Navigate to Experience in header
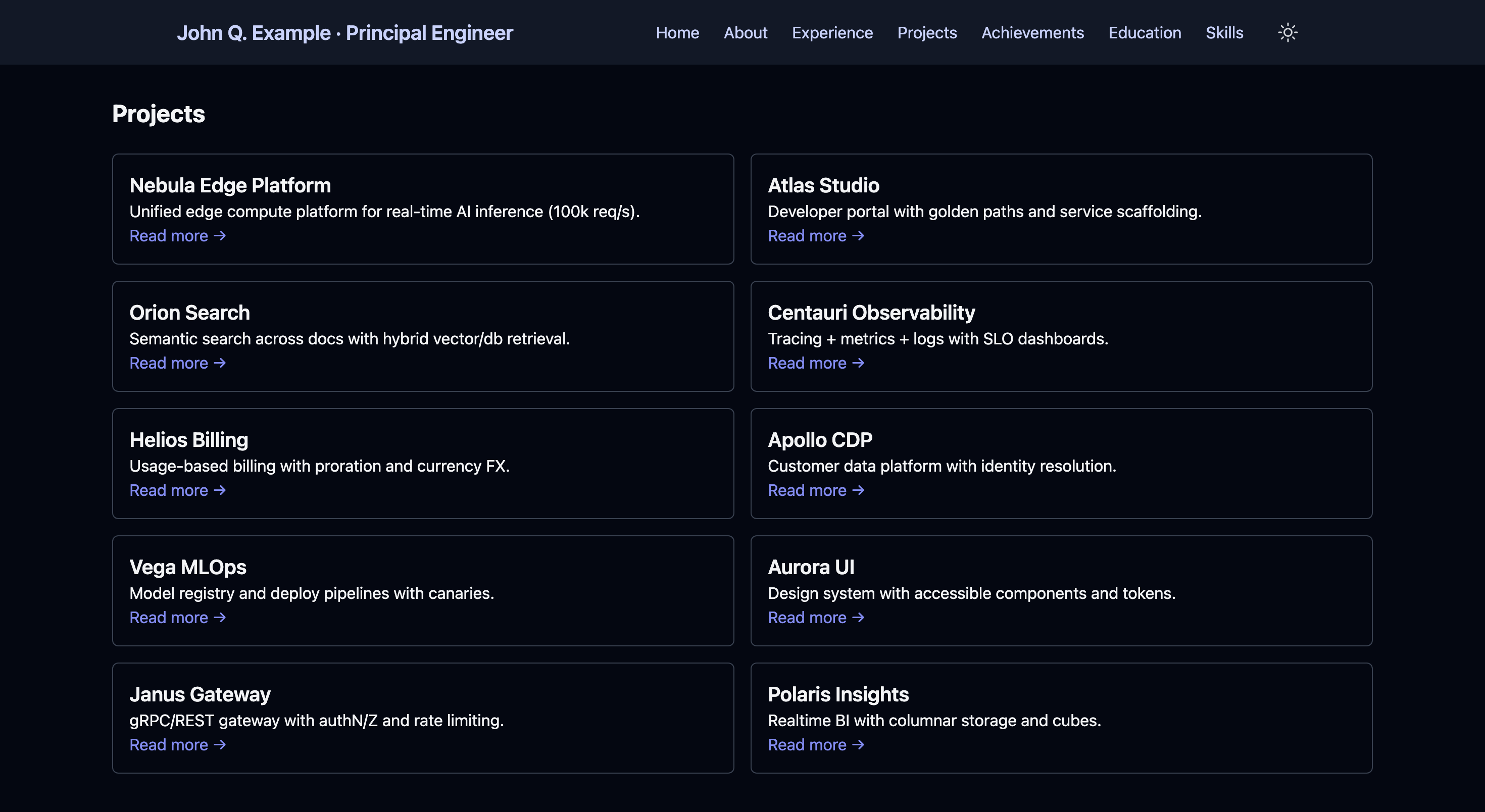 (x=832, y=33)
